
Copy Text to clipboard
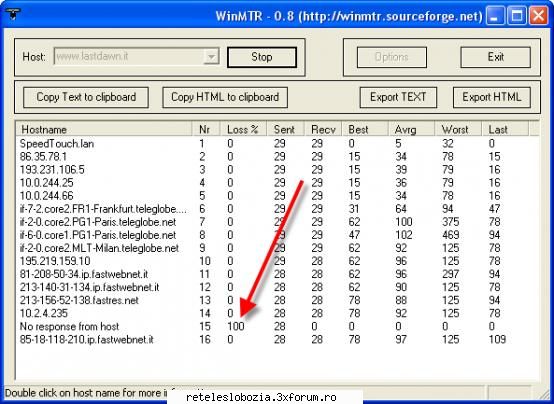tap(86, 97)
